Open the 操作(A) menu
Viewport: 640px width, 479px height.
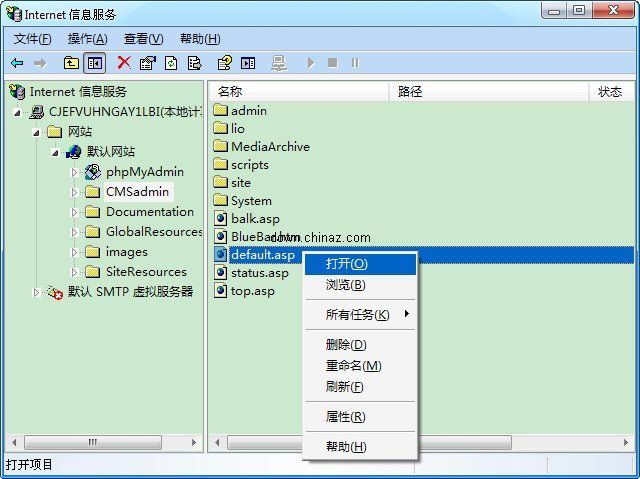pos(88,39)
